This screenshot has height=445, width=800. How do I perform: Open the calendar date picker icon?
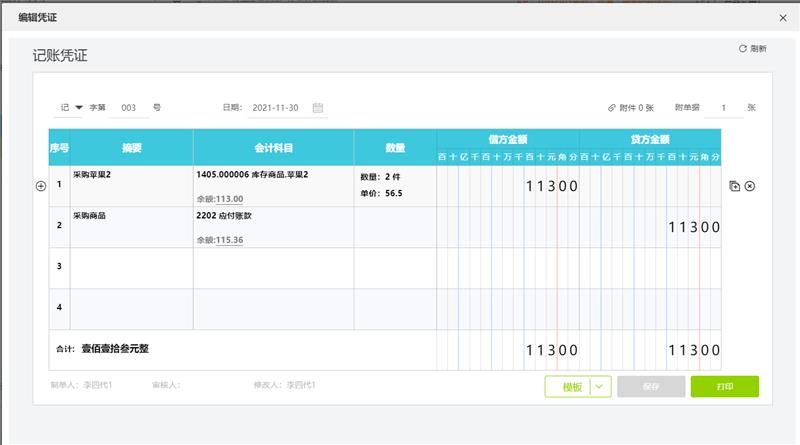coord(318,107)
